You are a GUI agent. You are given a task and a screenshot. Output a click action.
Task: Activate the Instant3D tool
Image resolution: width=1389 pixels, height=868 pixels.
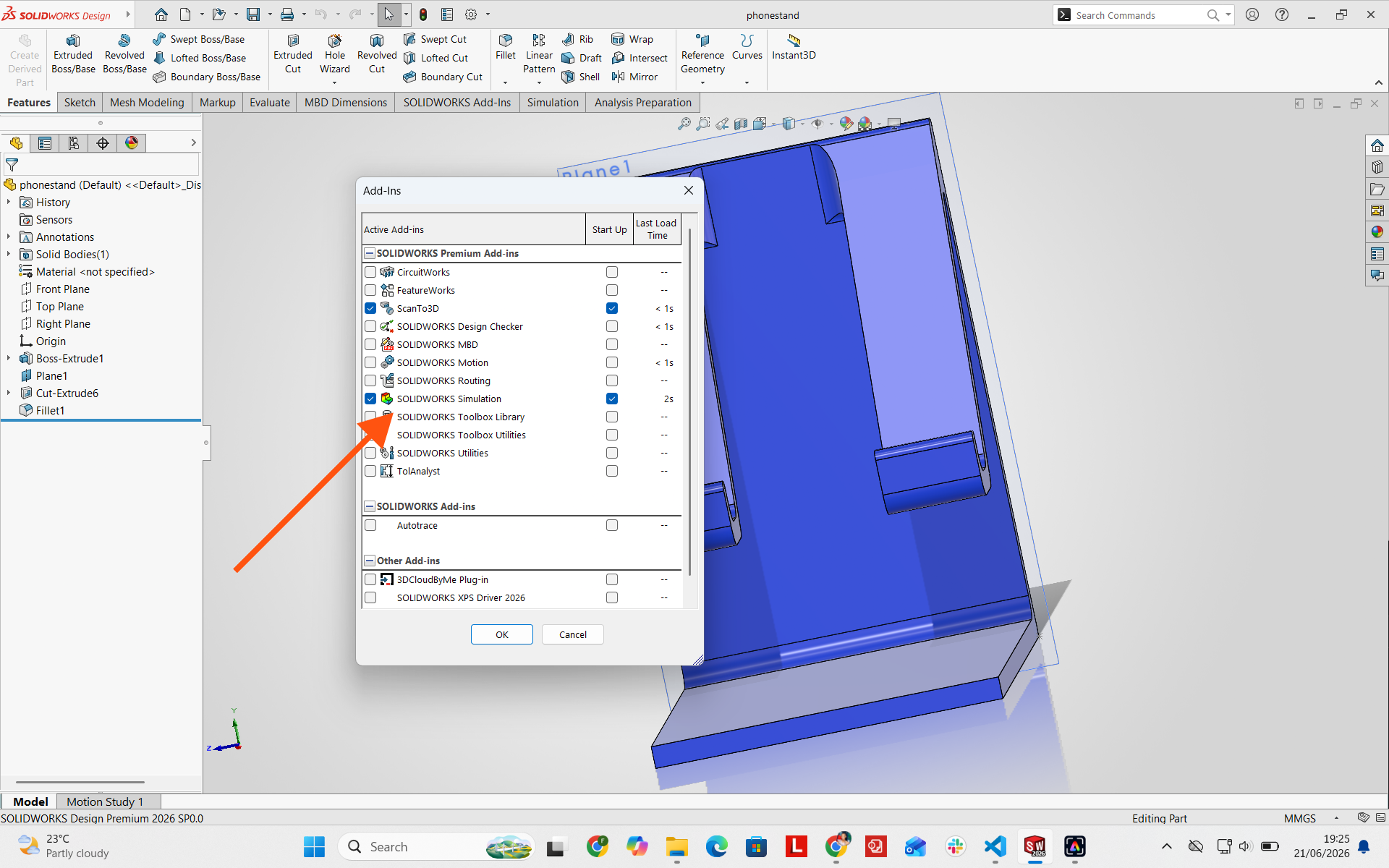794,48
